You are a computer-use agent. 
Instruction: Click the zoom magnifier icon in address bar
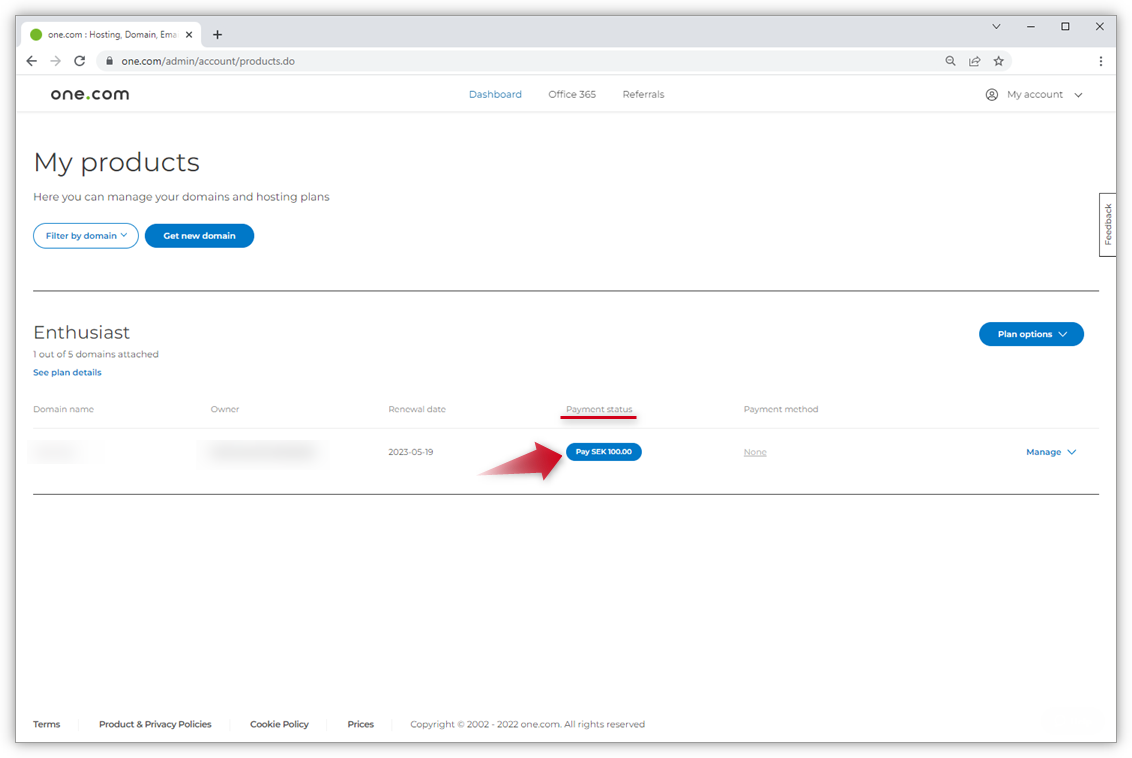[x=950, y=61]
